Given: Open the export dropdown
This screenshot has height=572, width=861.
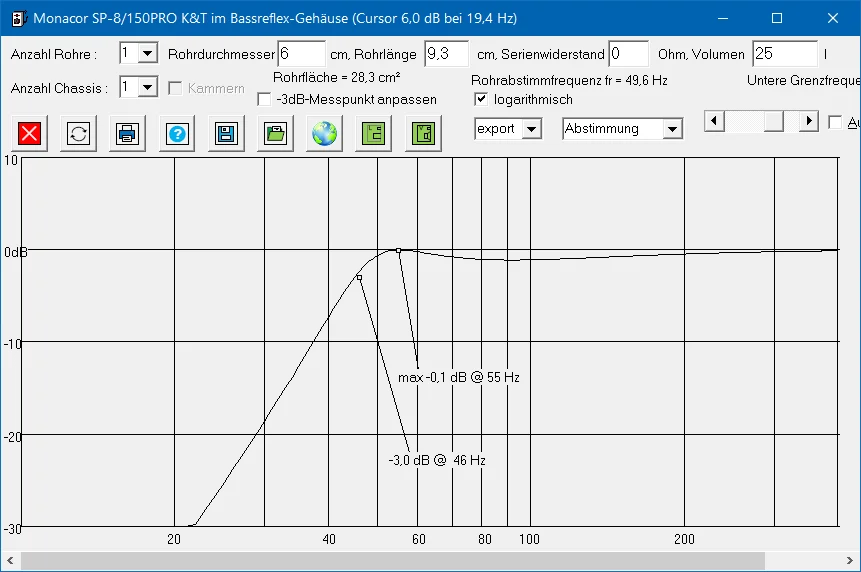Looking at the screenshot, I should 531,129.
